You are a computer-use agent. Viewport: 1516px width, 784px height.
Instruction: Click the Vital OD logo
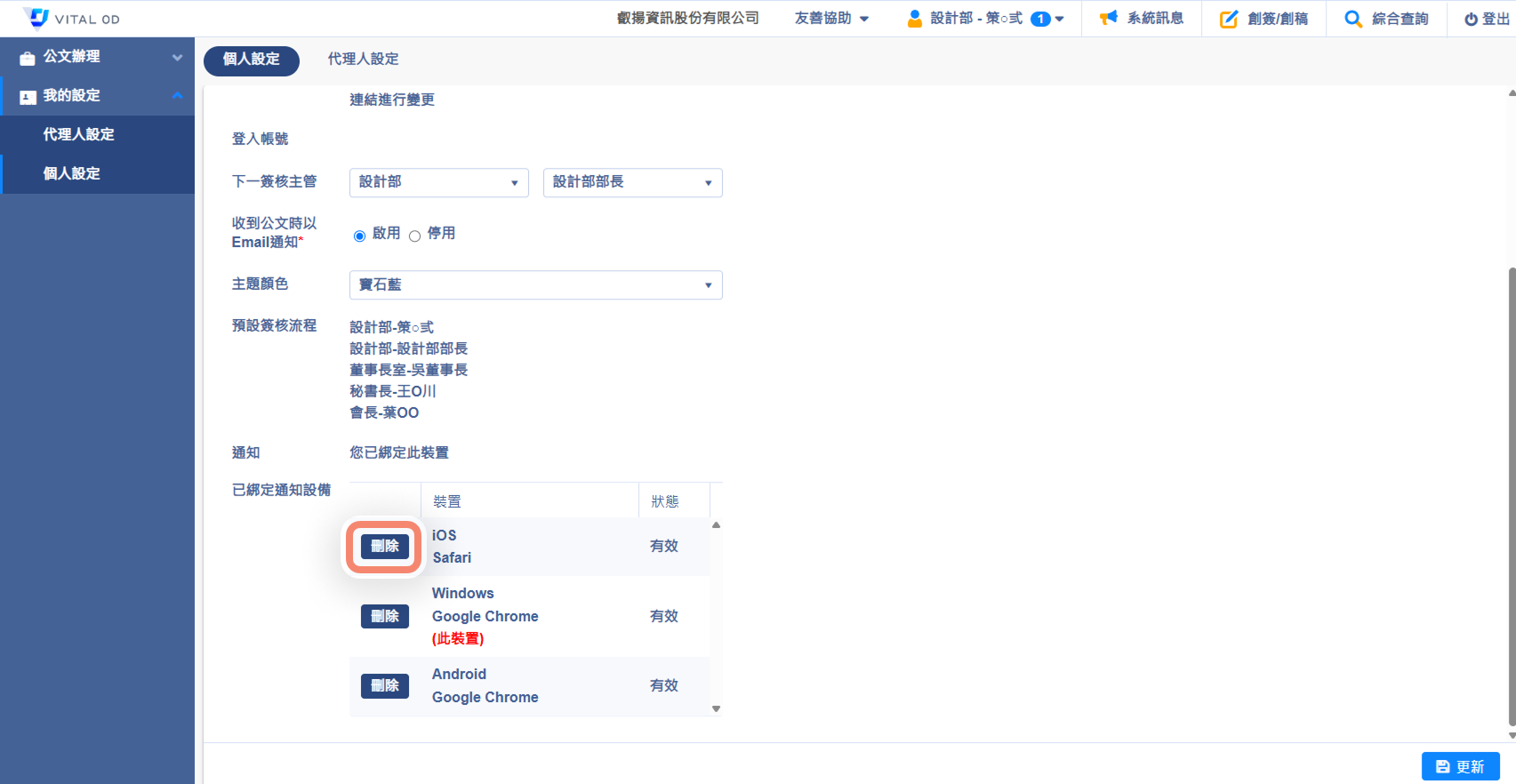(72, 18)
